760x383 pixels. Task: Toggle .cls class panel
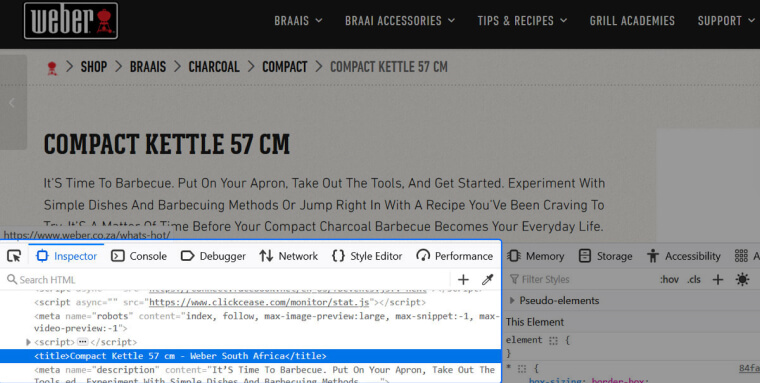coord(694,280)
